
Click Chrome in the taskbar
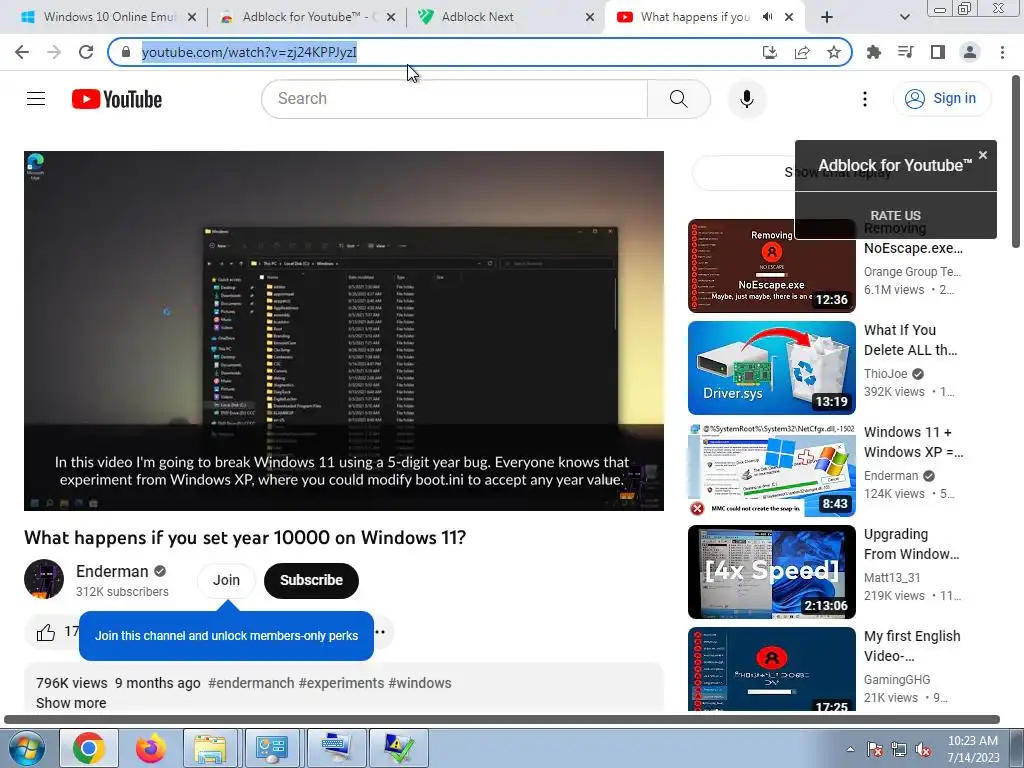[89, 748]
